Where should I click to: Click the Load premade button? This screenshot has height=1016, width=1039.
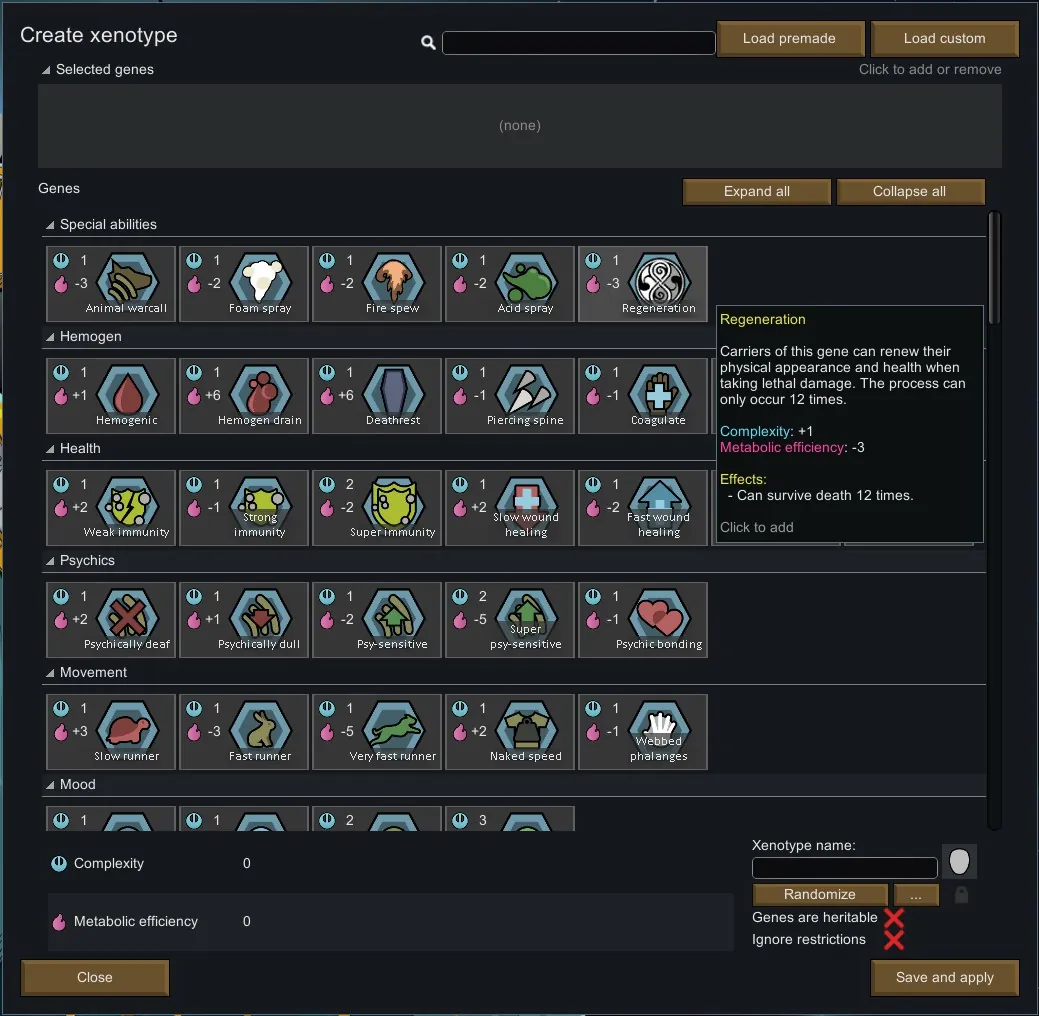[789, 39]
